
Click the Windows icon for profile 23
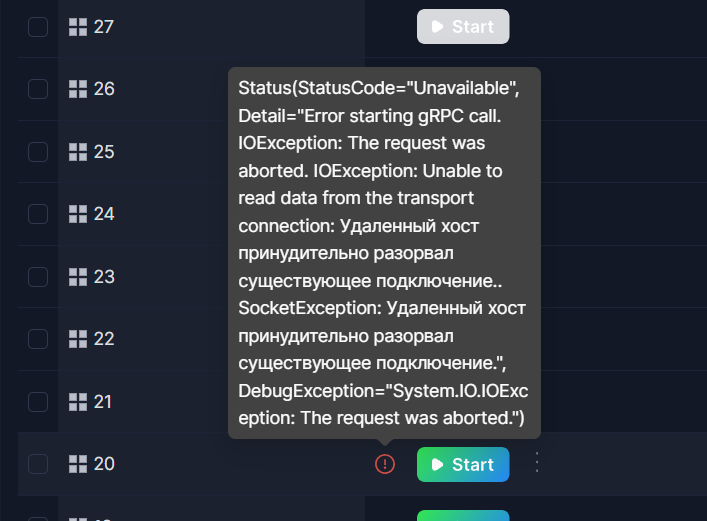(x=78, y=277)
